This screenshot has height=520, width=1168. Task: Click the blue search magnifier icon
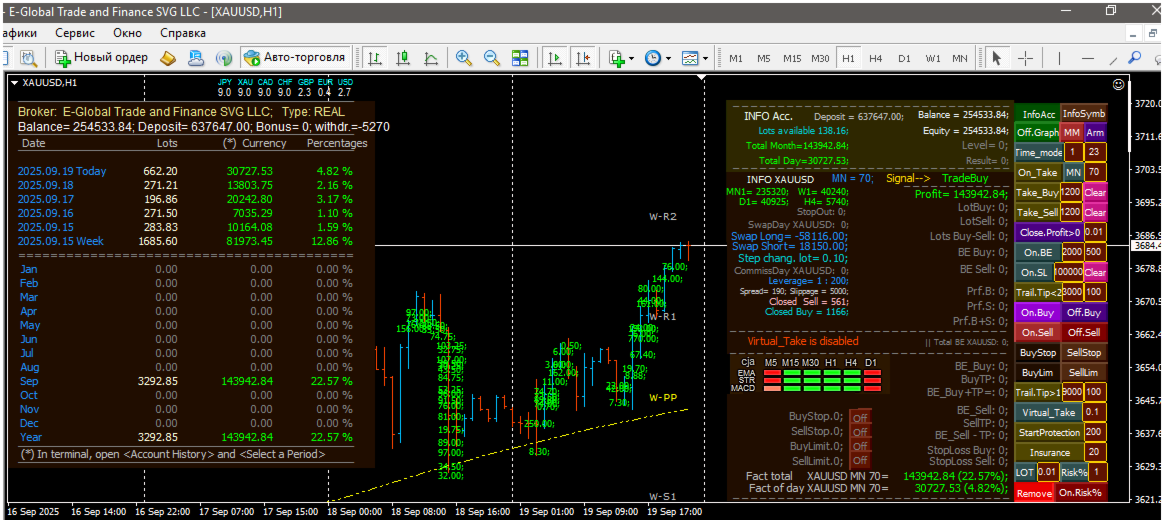click(x=1134, y=57)
